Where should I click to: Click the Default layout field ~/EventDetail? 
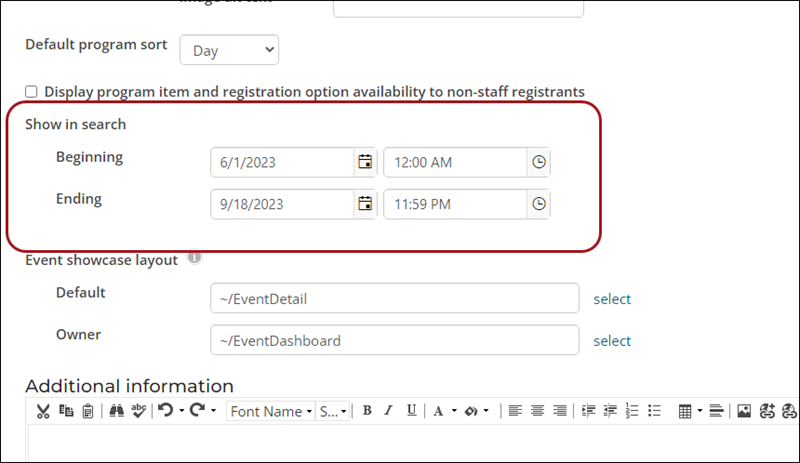point(394,298)
